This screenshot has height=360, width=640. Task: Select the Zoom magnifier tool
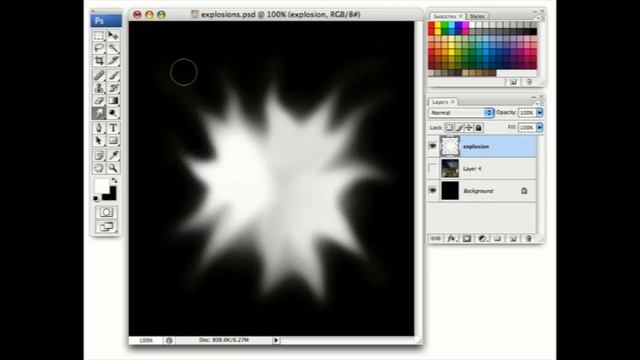pos(113,168)
